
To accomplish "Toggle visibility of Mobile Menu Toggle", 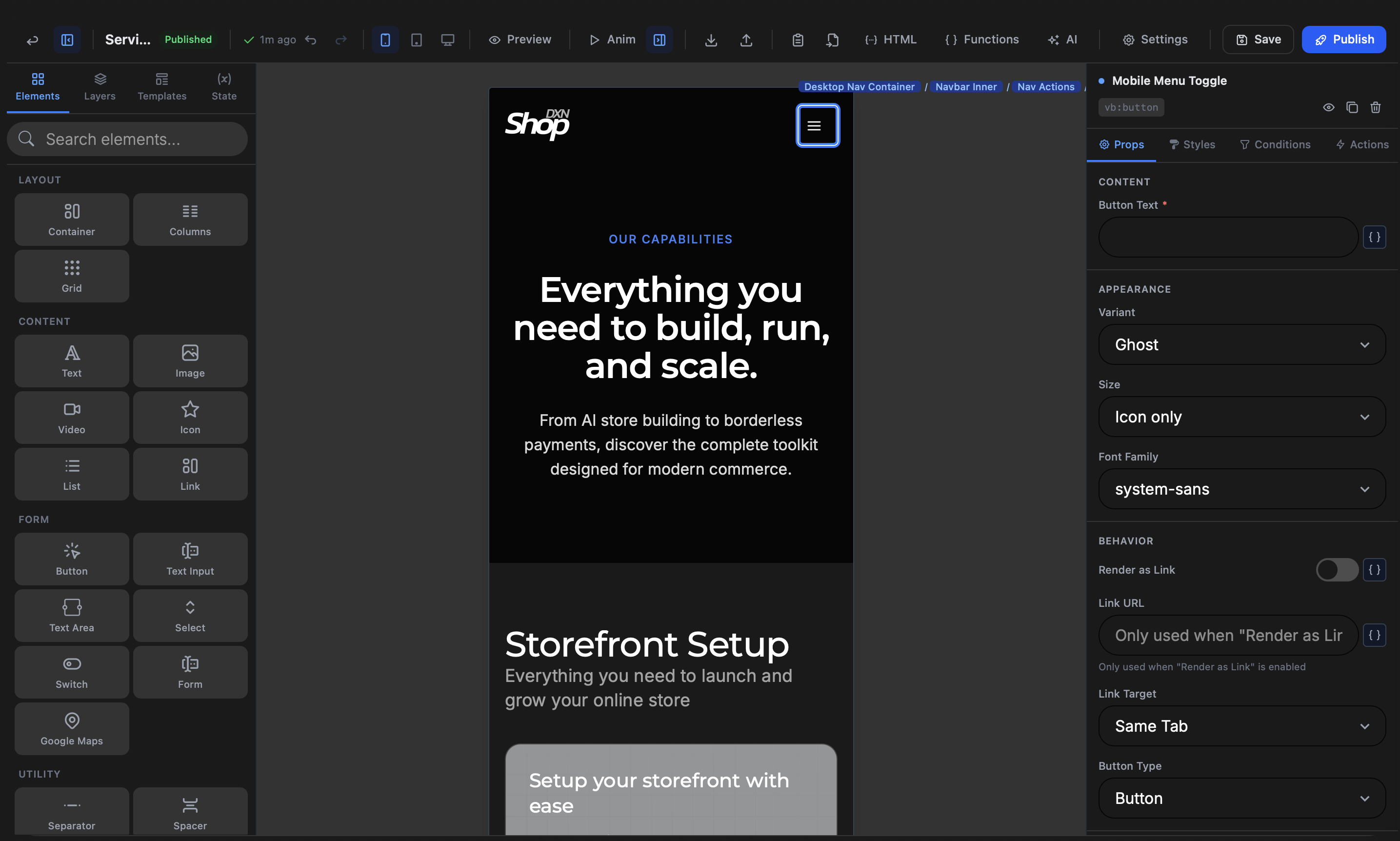I will click(x=1329, y=108).
